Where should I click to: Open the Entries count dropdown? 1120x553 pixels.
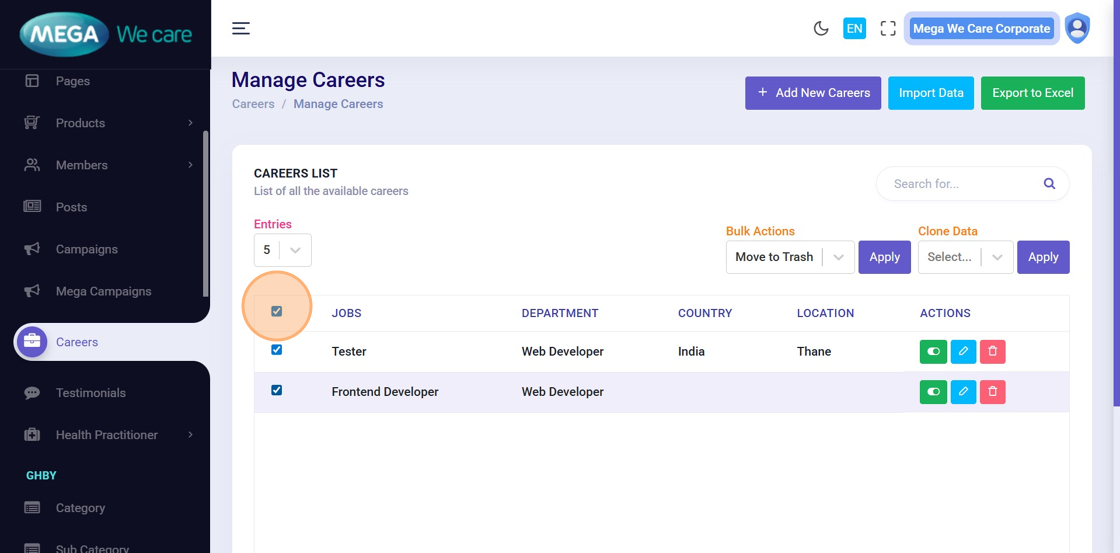click(x=283, y=250)
